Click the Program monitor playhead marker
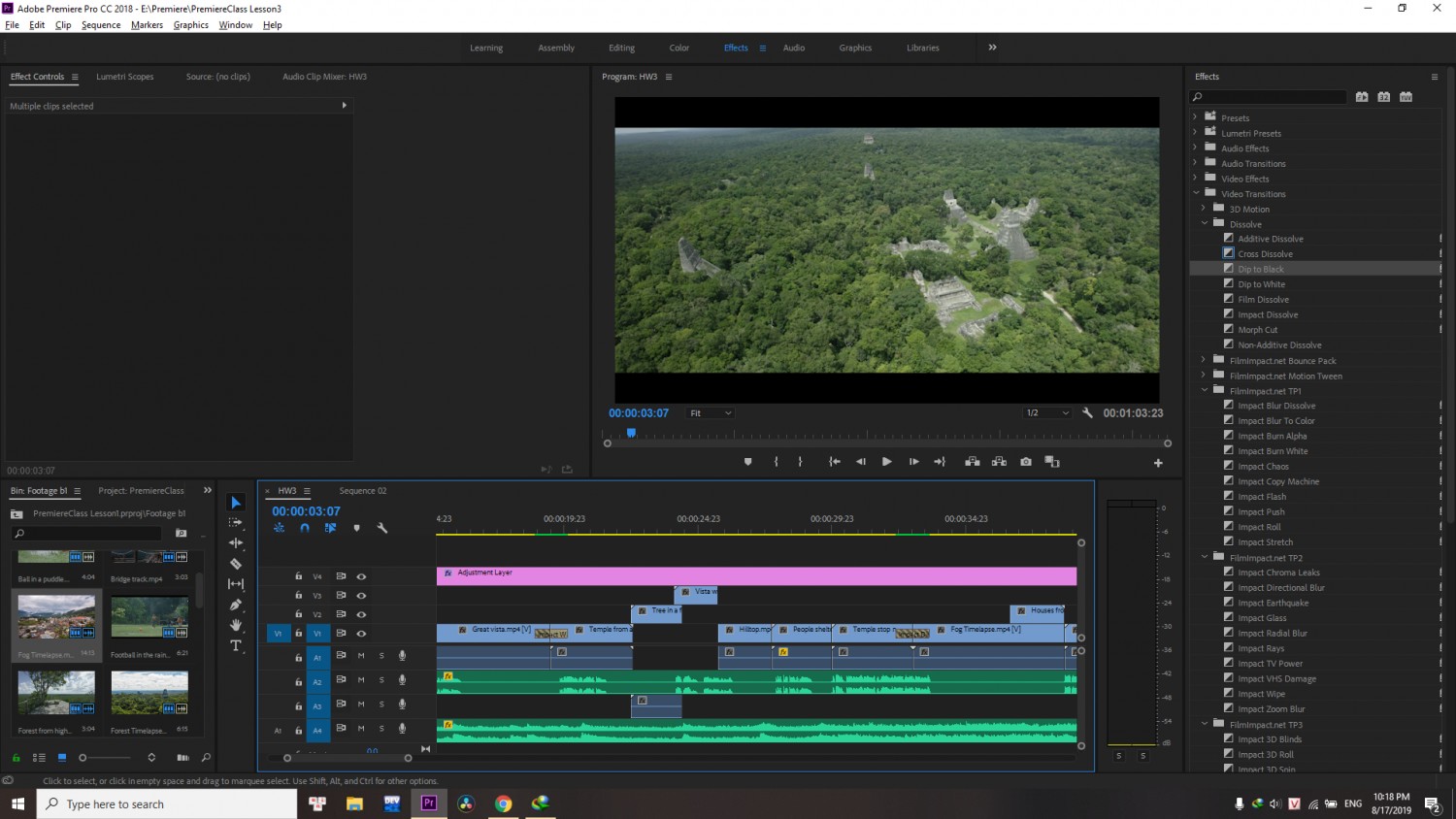Viewport: 1456px width, 819px height. tap(631, 433)
